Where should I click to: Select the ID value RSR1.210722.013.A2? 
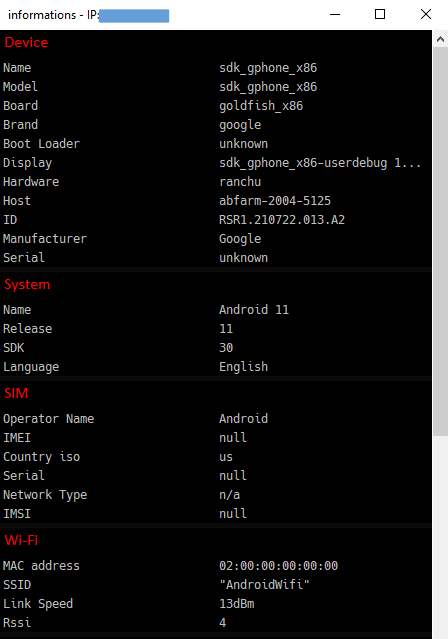coord(282,220)
